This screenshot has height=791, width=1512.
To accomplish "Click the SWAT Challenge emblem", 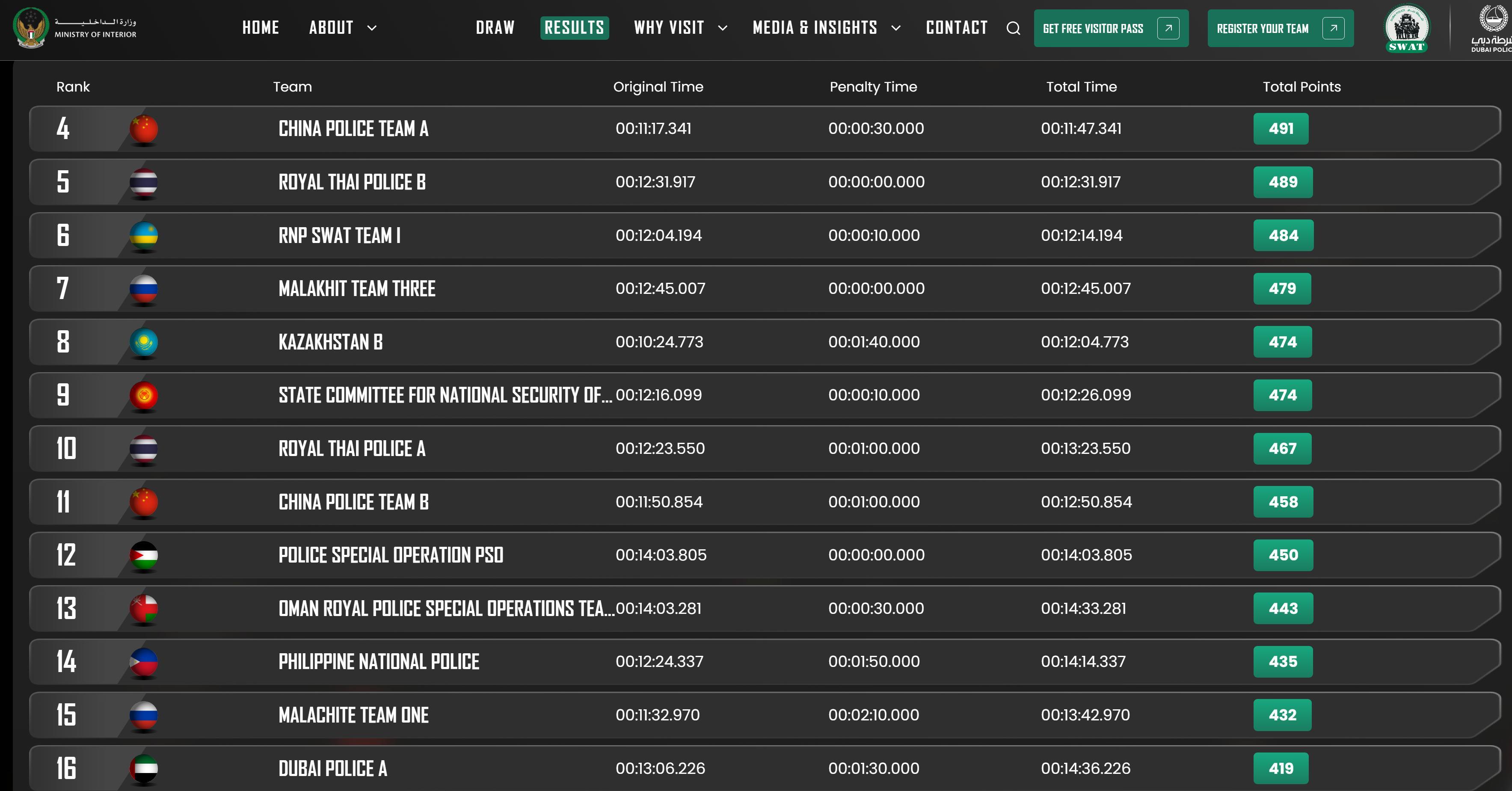I will [x=1407, y=28].
